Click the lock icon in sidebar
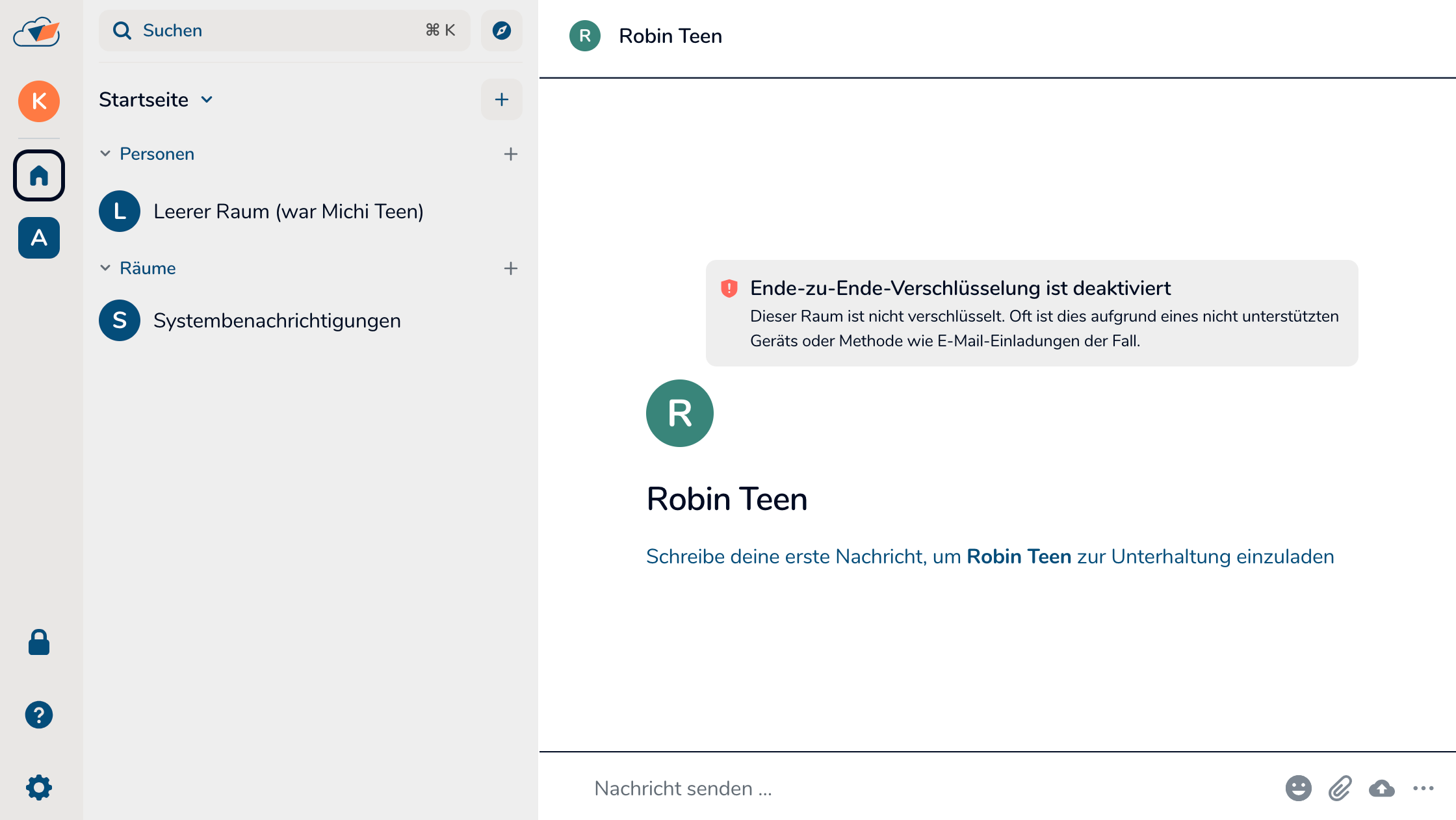The width and height of the screenshot is (1456, 820). 39,642
